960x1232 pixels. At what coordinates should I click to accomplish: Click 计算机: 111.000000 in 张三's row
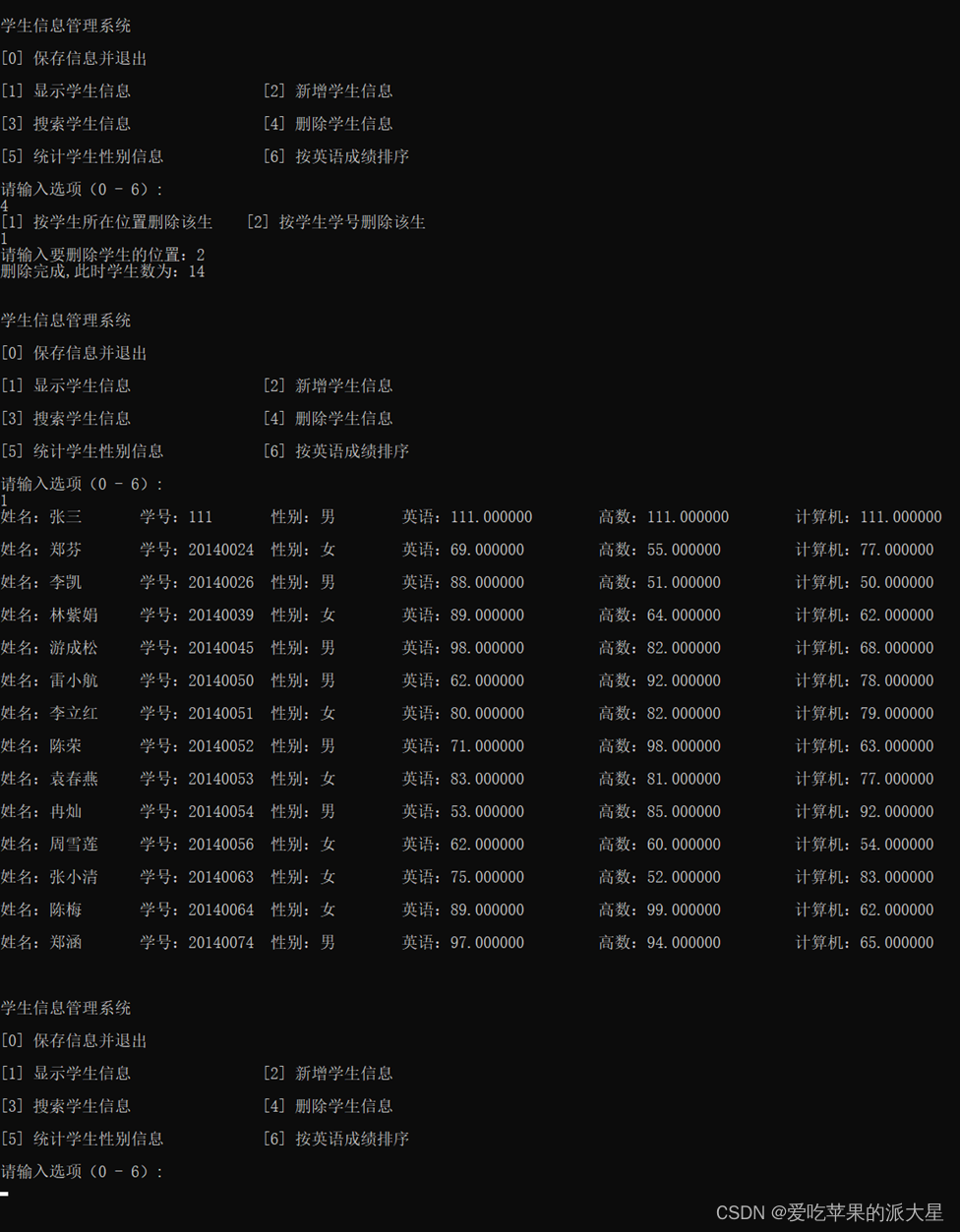click(869, 517)
